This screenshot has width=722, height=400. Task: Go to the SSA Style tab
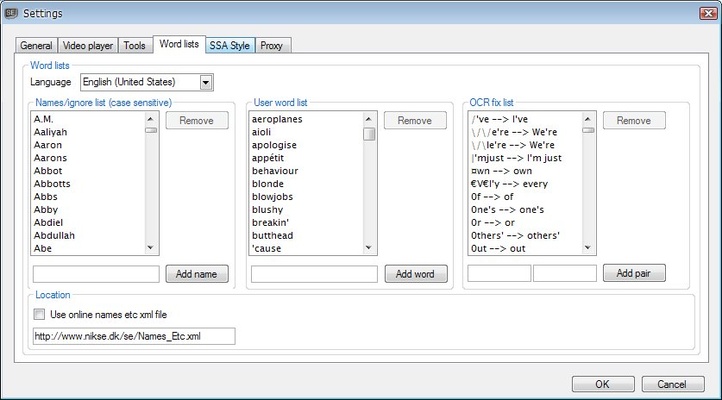(x=229, y=45)
